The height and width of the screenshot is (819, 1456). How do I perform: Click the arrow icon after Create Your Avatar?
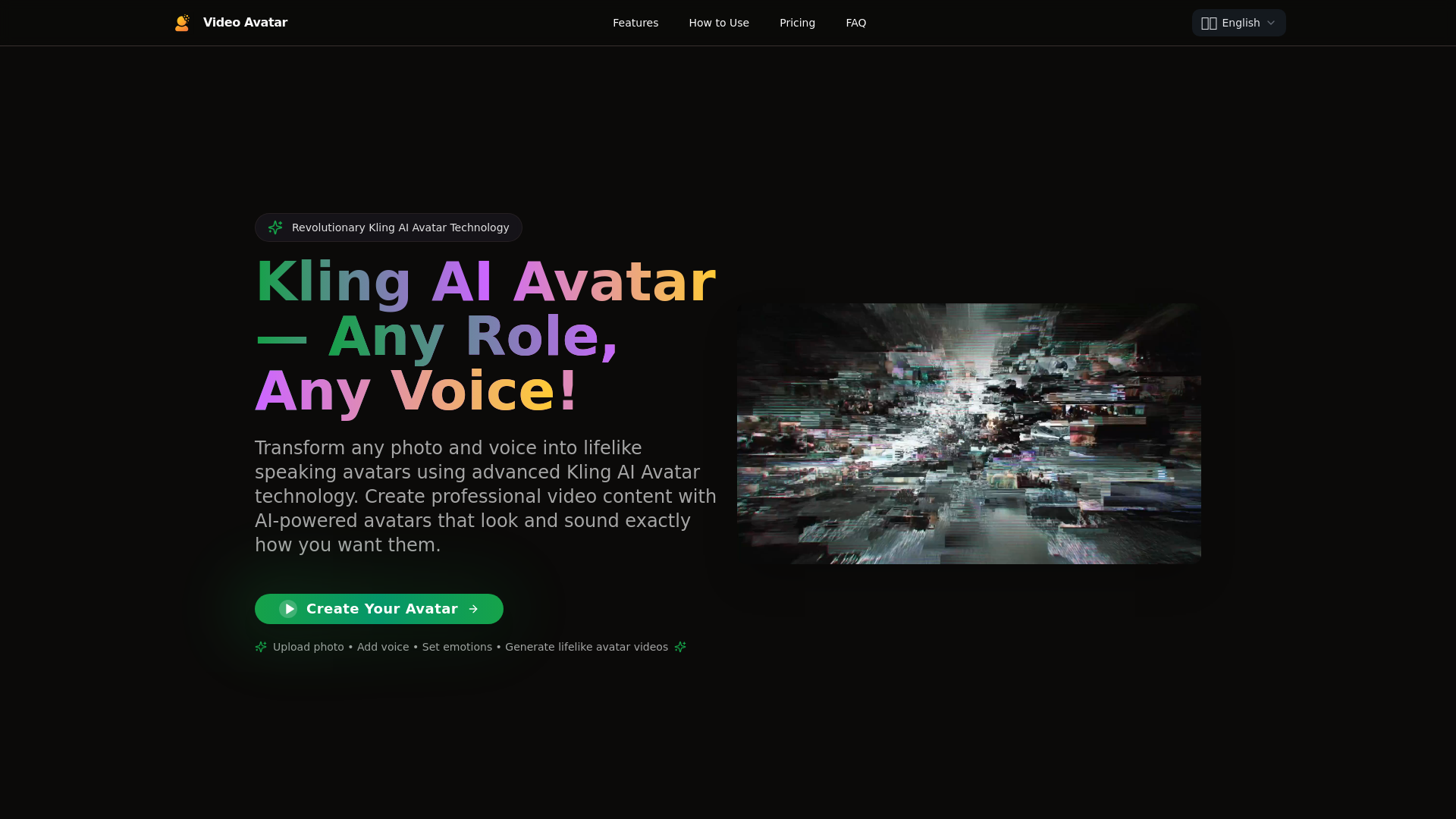473,609
